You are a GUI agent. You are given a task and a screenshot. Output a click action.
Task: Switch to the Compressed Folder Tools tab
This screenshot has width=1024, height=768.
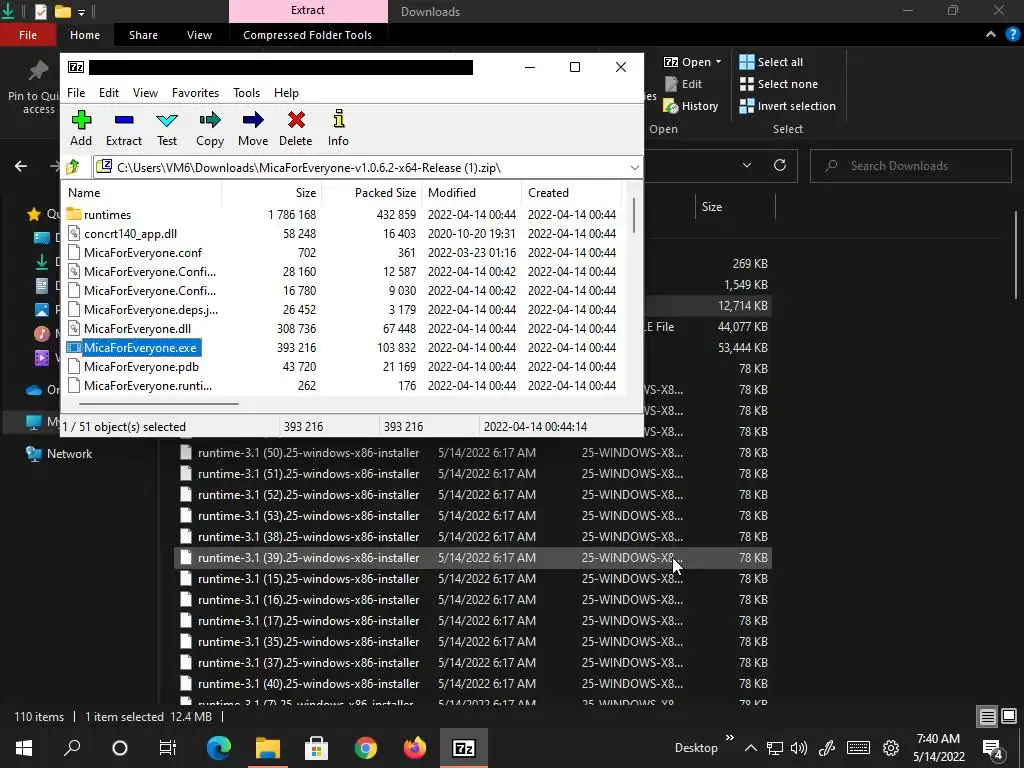(x=308, y=35)
